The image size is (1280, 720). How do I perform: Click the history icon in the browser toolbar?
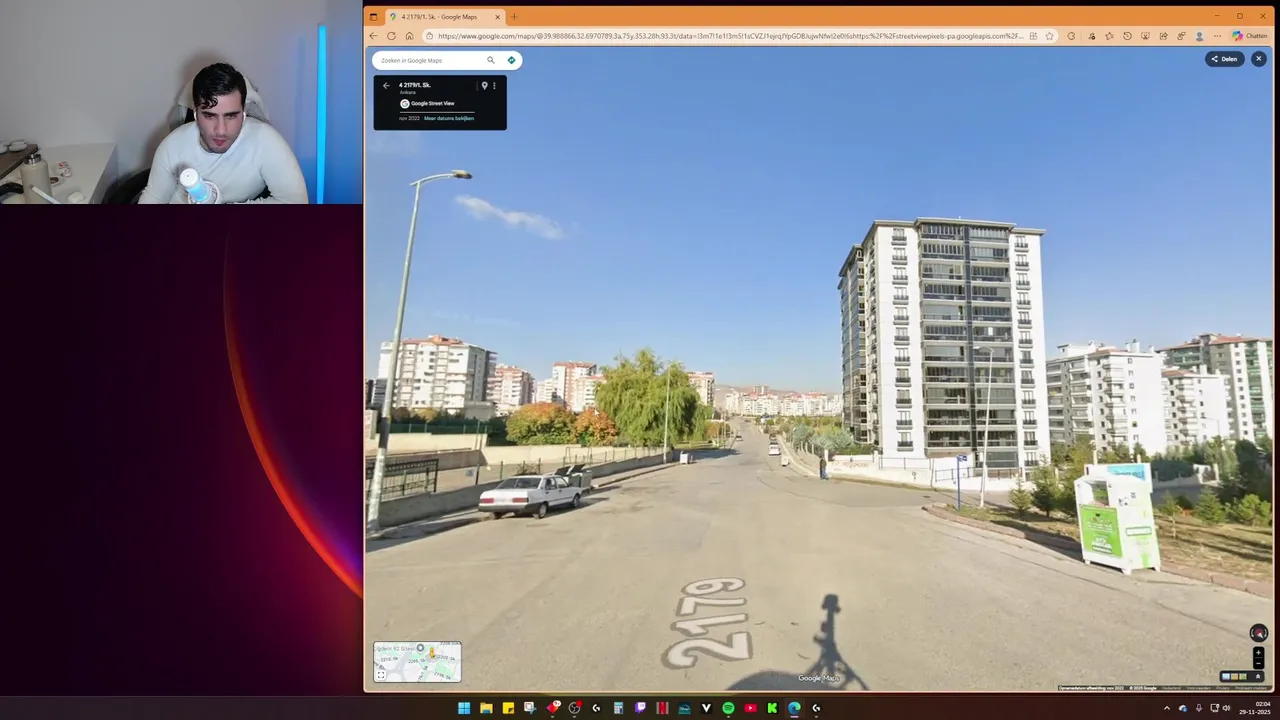(x=1127, y=36)
